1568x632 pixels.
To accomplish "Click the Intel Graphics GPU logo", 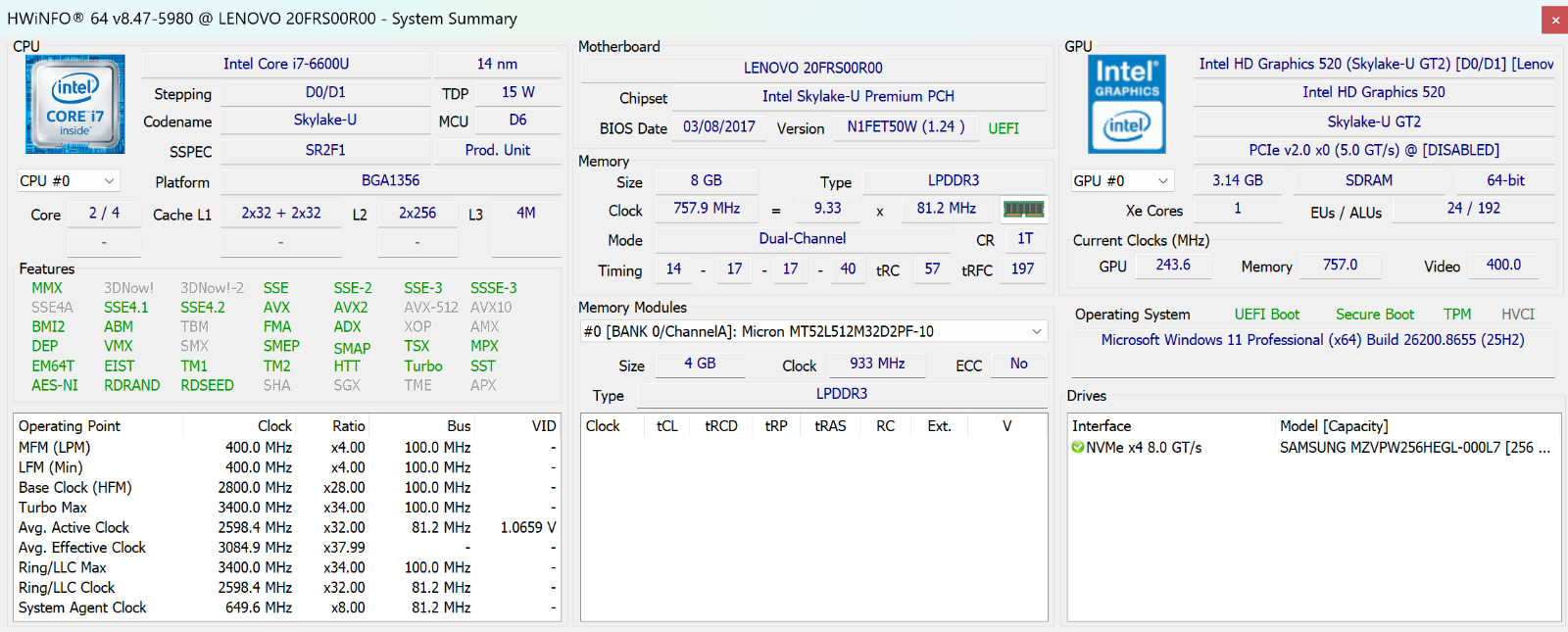I will coord(1127,104).
